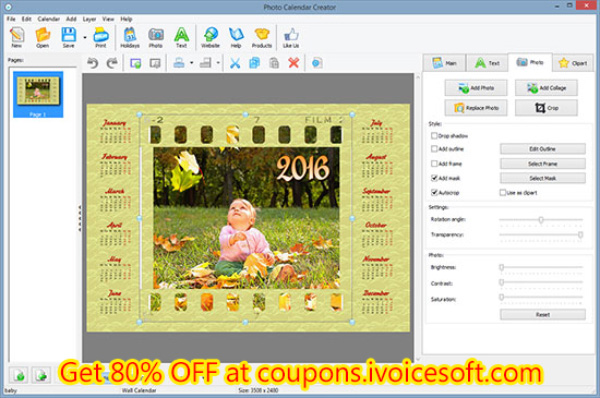Expand the dropdown arrow beside the blue layer icon

[192, 63]
